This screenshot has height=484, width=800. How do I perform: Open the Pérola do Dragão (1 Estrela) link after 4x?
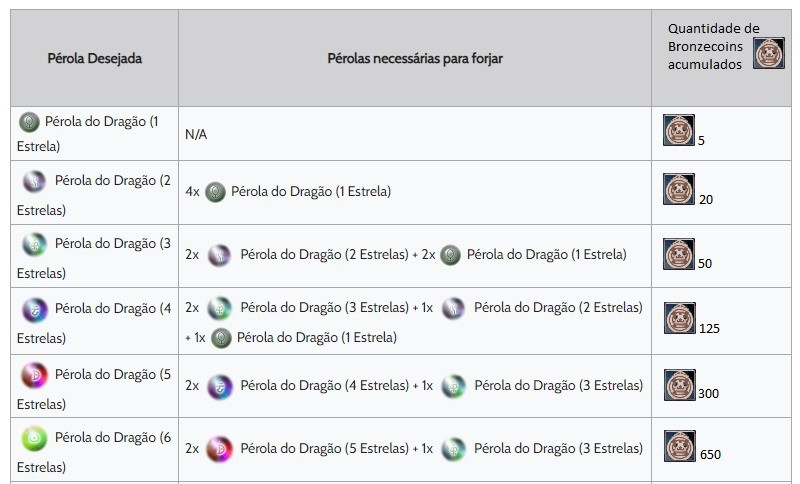tap(311, 191)
